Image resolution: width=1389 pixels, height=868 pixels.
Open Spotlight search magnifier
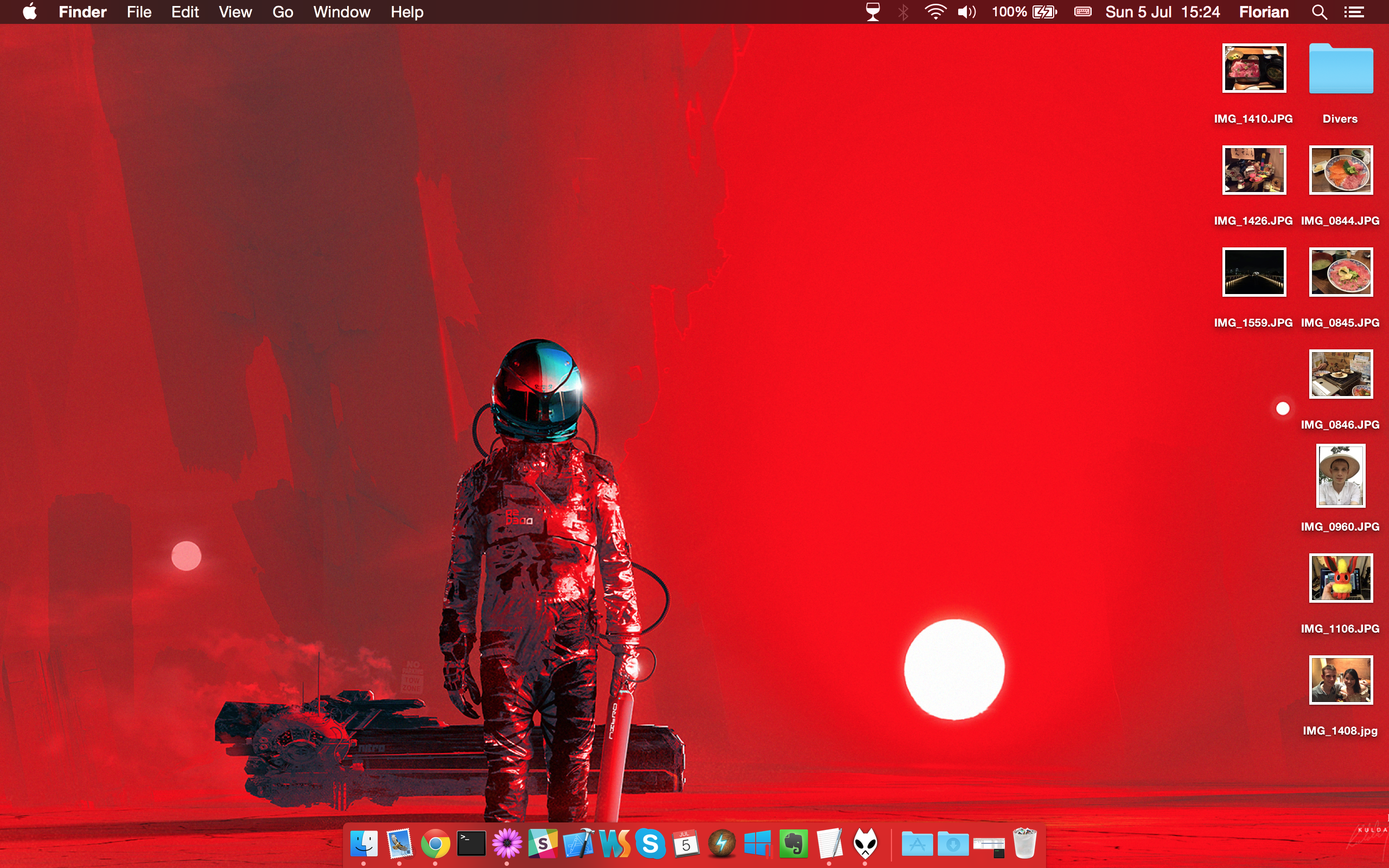[1319, 12]
